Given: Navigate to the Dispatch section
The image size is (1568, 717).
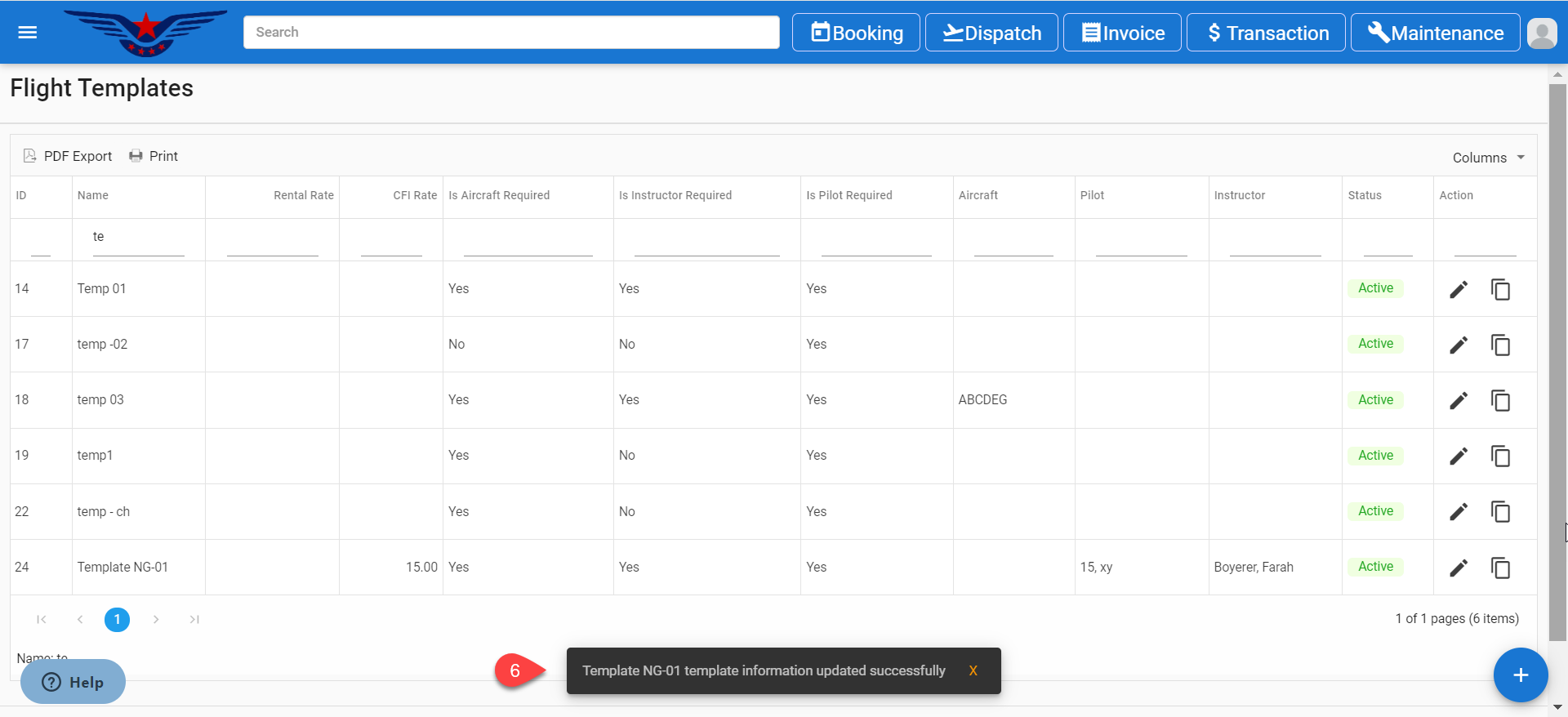Looking at the screenshot, I should (991, 33).
